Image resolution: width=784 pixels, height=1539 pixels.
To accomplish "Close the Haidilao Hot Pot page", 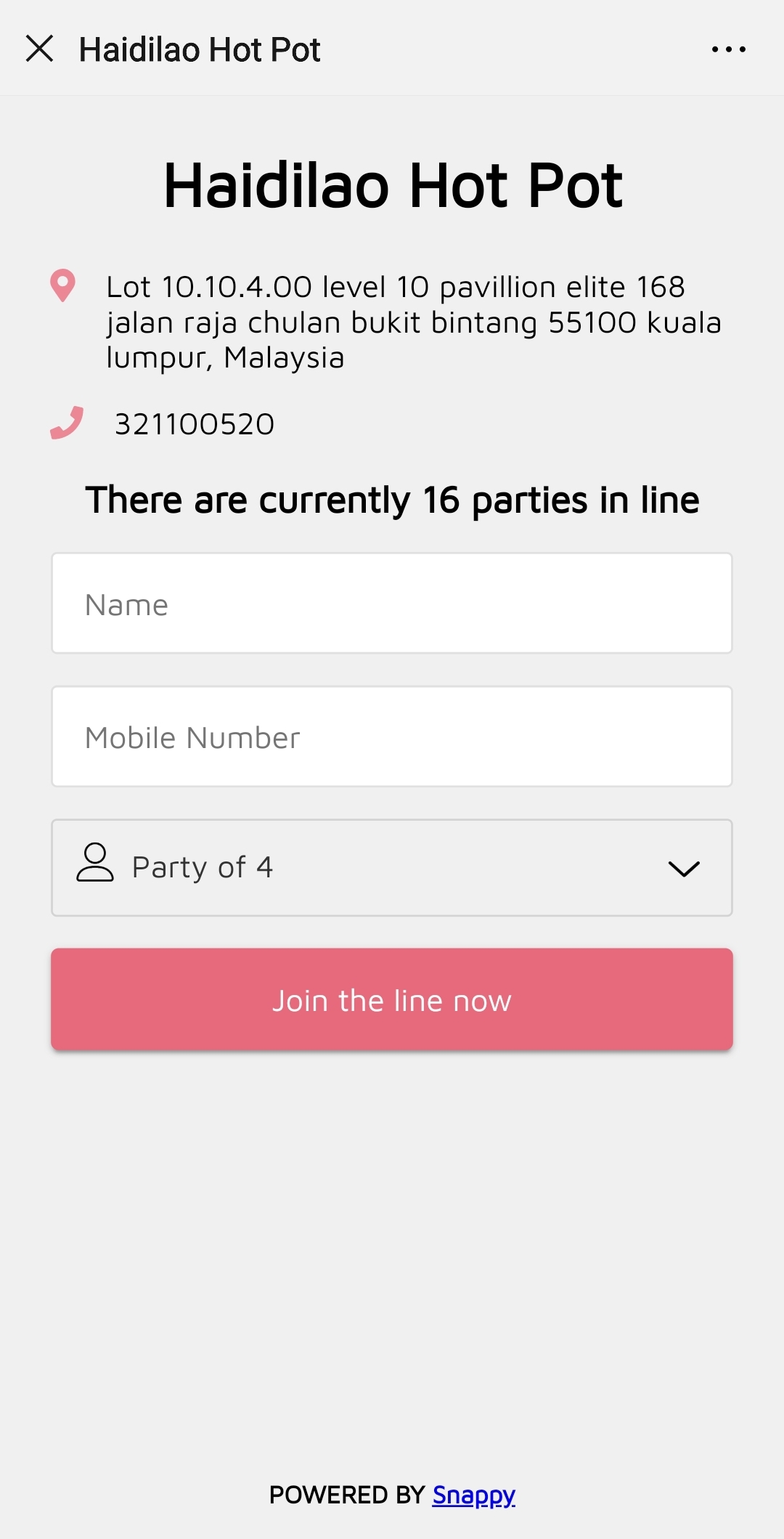I will click(x=40, y=49).
